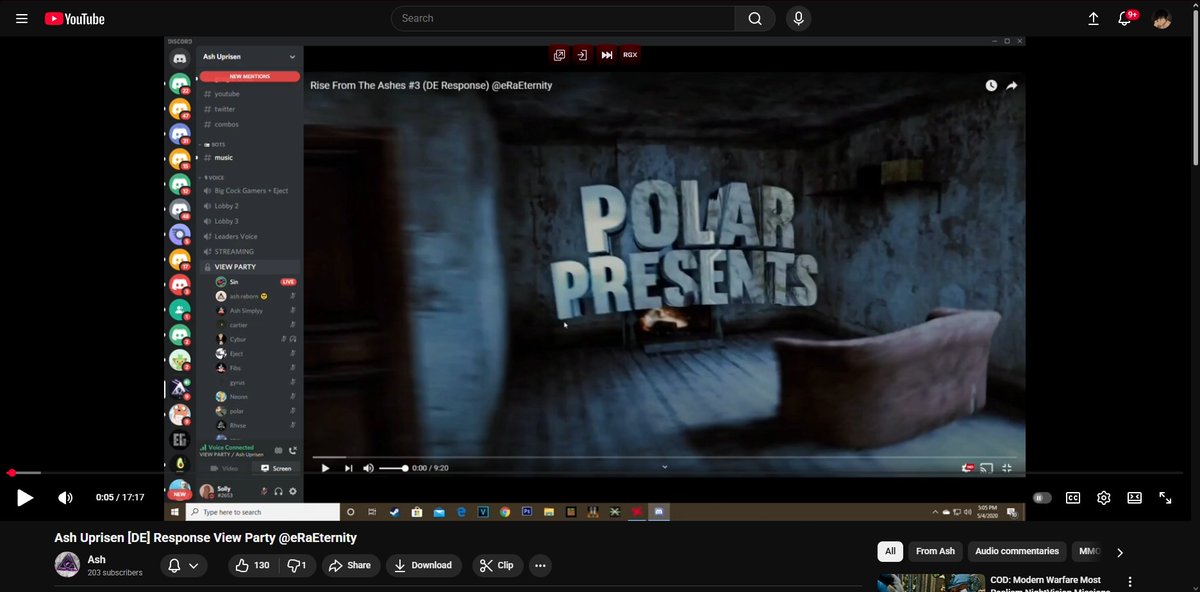Select the Audio commentaries filter chip

click(1017, 551)
